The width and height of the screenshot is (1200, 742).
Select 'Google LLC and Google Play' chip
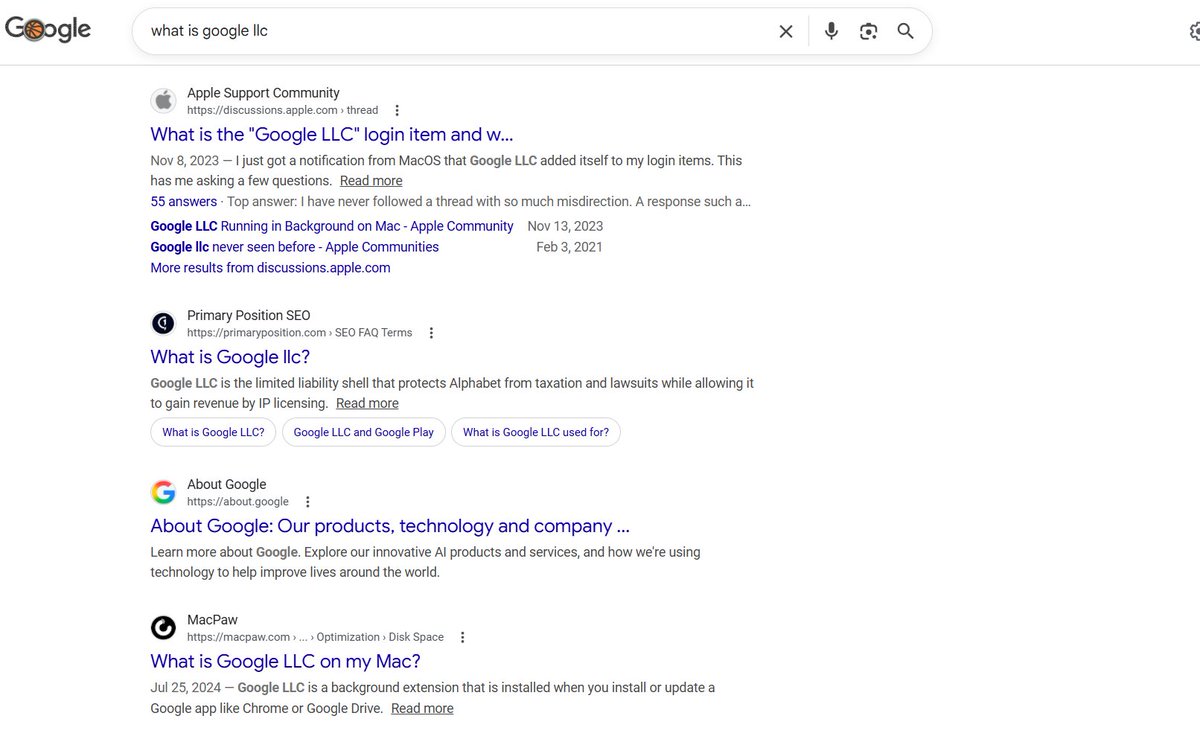tap(364, 432)
